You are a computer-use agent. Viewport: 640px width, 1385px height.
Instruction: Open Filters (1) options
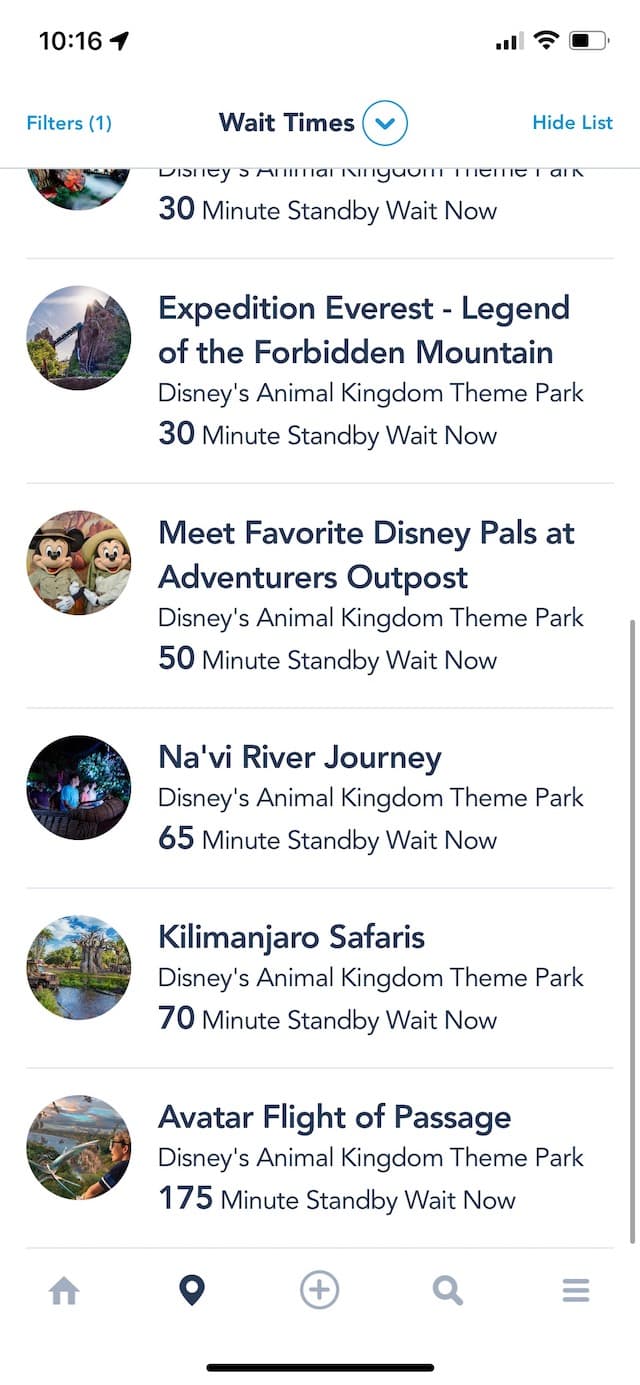pyautogui.click(x=69, y=123)
